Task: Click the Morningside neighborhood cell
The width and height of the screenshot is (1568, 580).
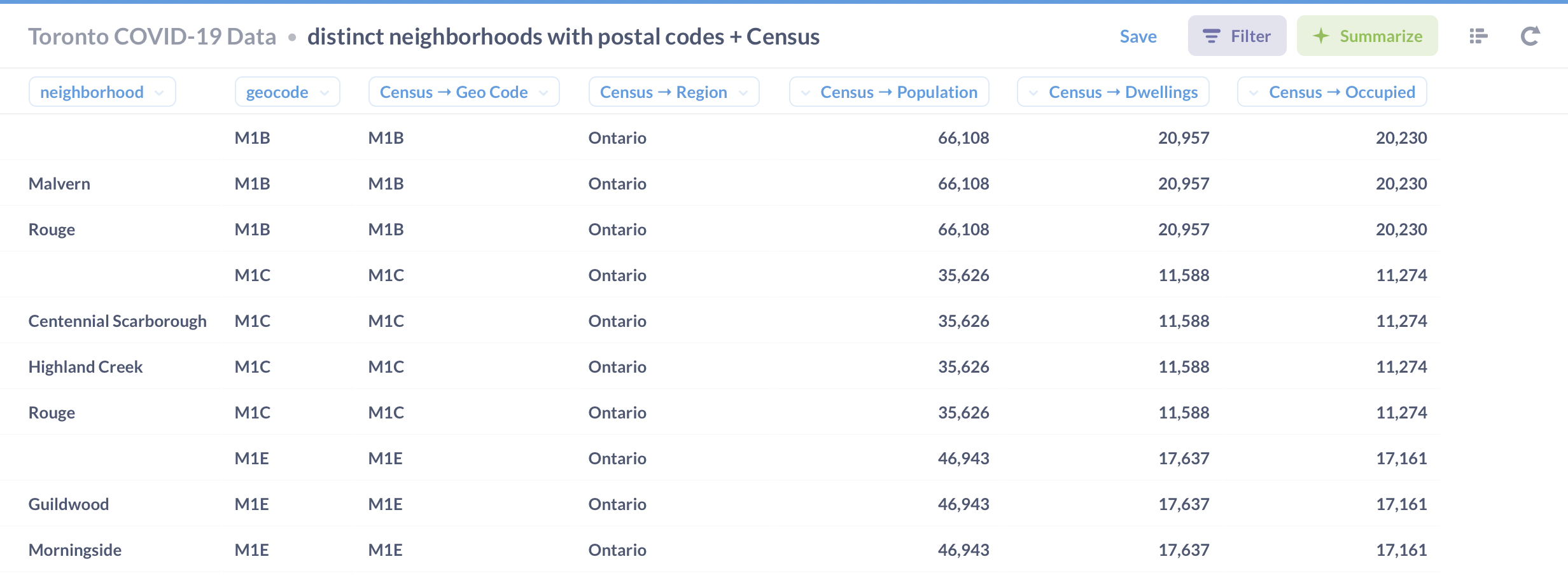Action: [x=75, y=550]
